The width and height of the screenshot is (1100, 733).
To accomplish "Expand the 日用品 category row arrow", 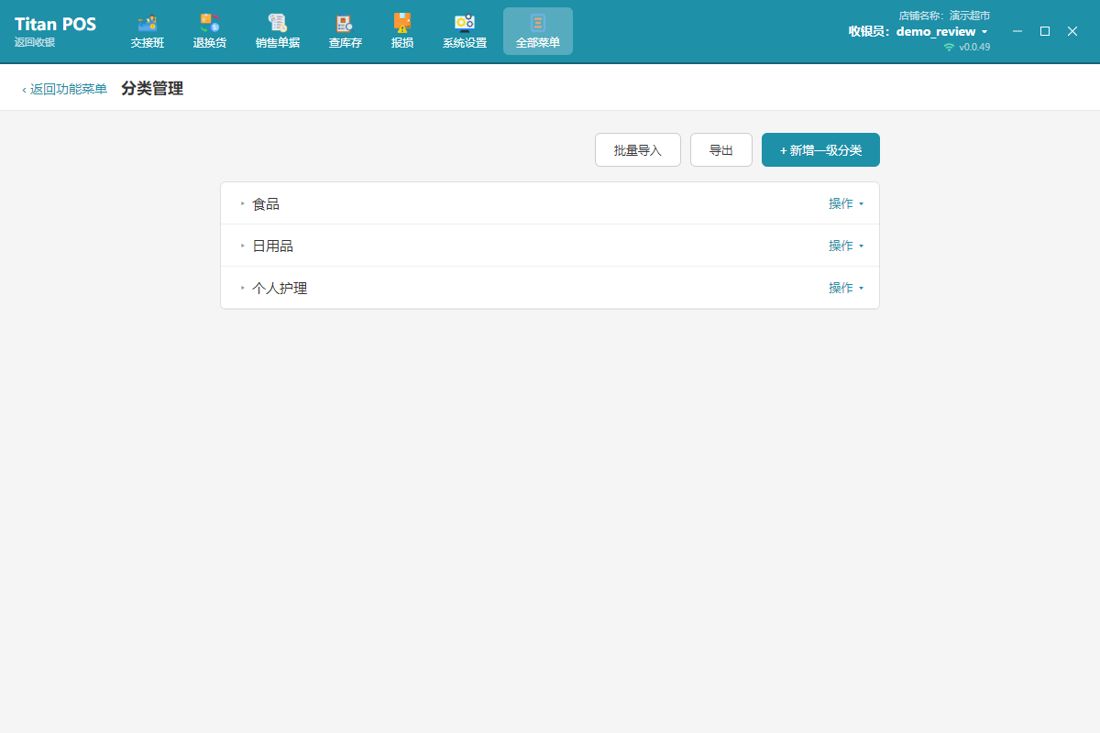I will point(243,246).
